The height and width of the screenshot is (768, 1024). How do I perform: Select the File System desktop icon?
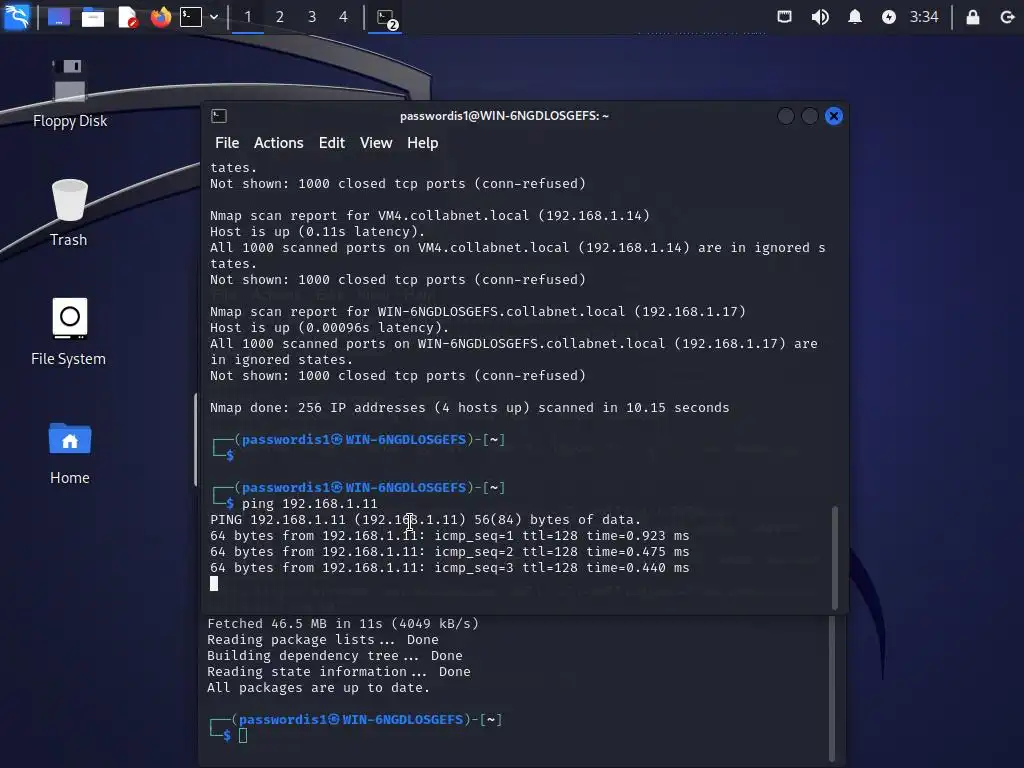pos(69,332)
